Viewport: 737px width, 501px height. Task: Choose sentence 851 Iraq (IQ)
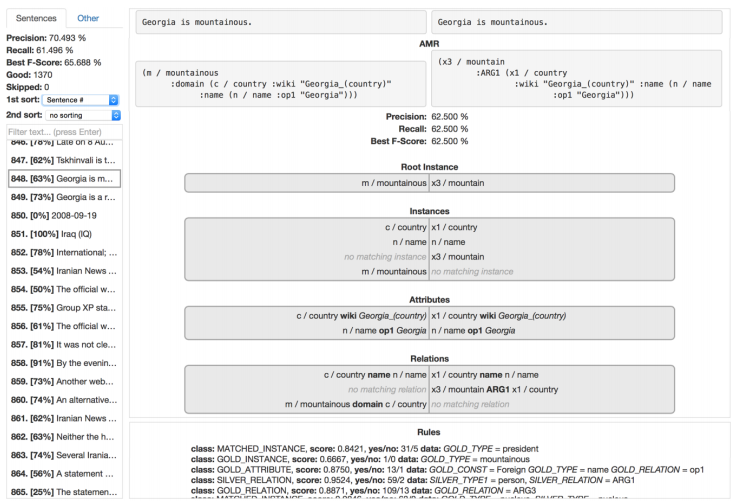63,233
